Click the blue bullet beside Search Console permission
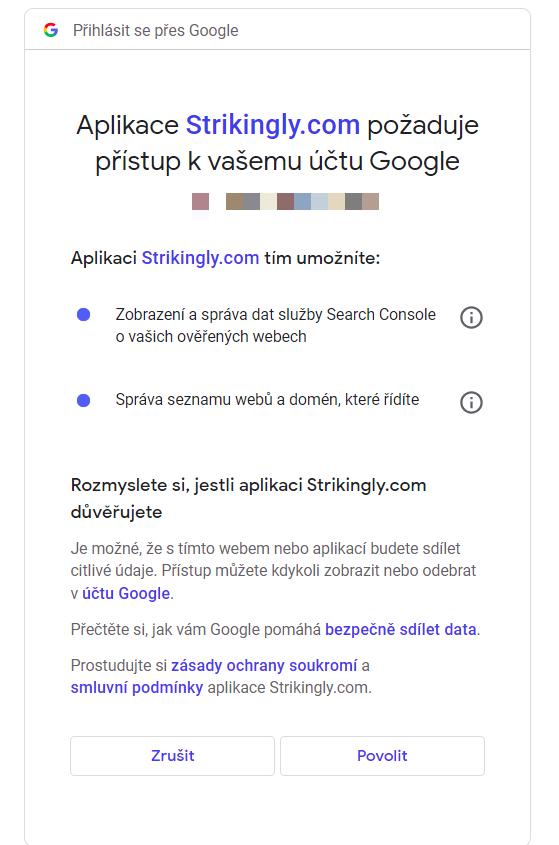 [x=84, y=314]
